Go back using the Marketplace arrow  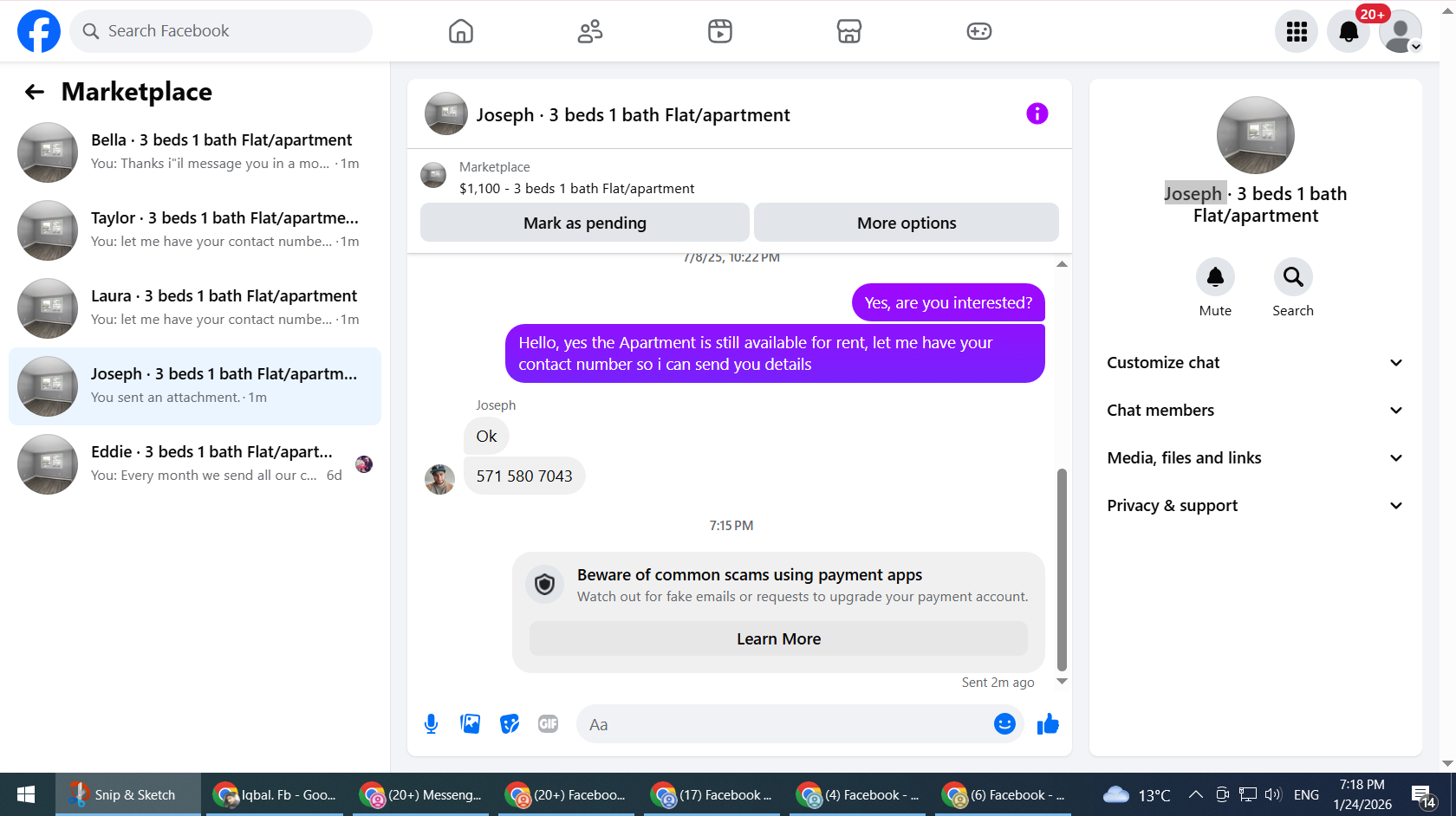(35, 92)
